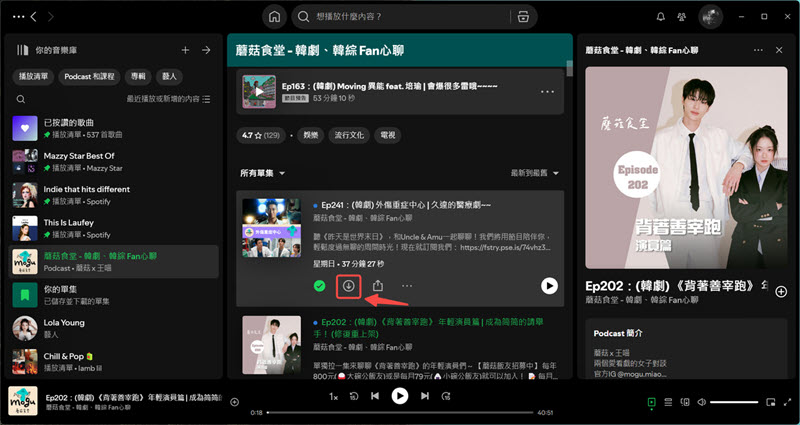This screenshot has width=800, height=425.
Task: Play the Ep163 trailer thumbnail
Action: (x=259, y=92)
